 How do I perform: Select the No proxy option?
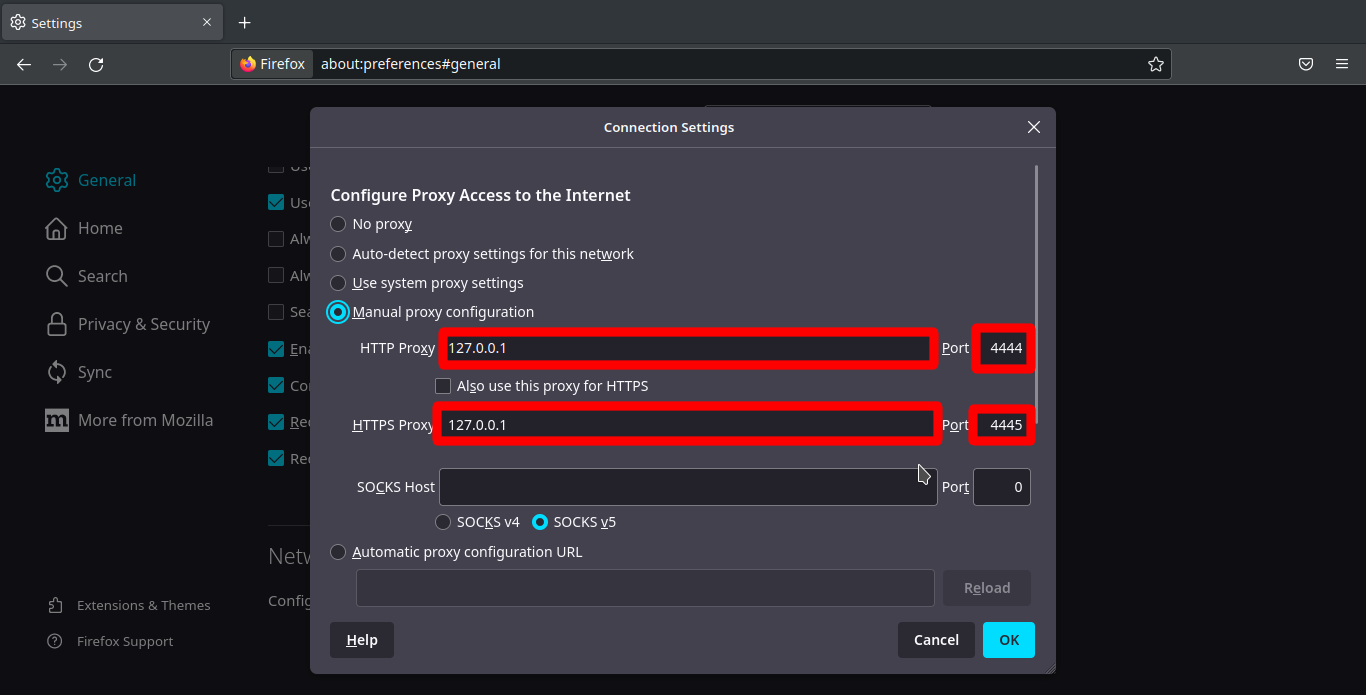[339, 224]
